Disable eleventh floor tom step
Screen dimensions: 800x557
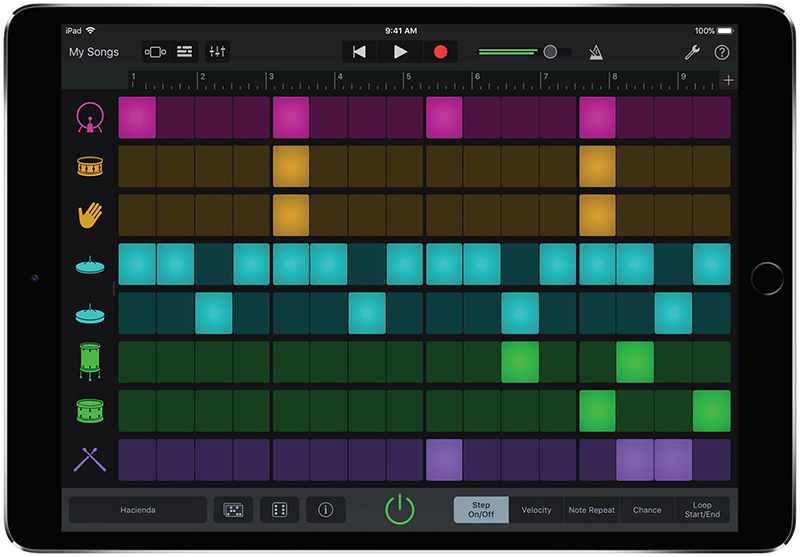520,362
